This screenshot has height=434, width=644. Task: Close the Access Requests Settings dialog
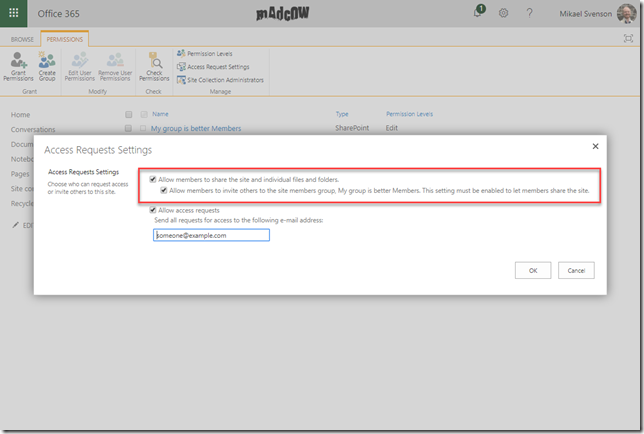click(595, 146)
